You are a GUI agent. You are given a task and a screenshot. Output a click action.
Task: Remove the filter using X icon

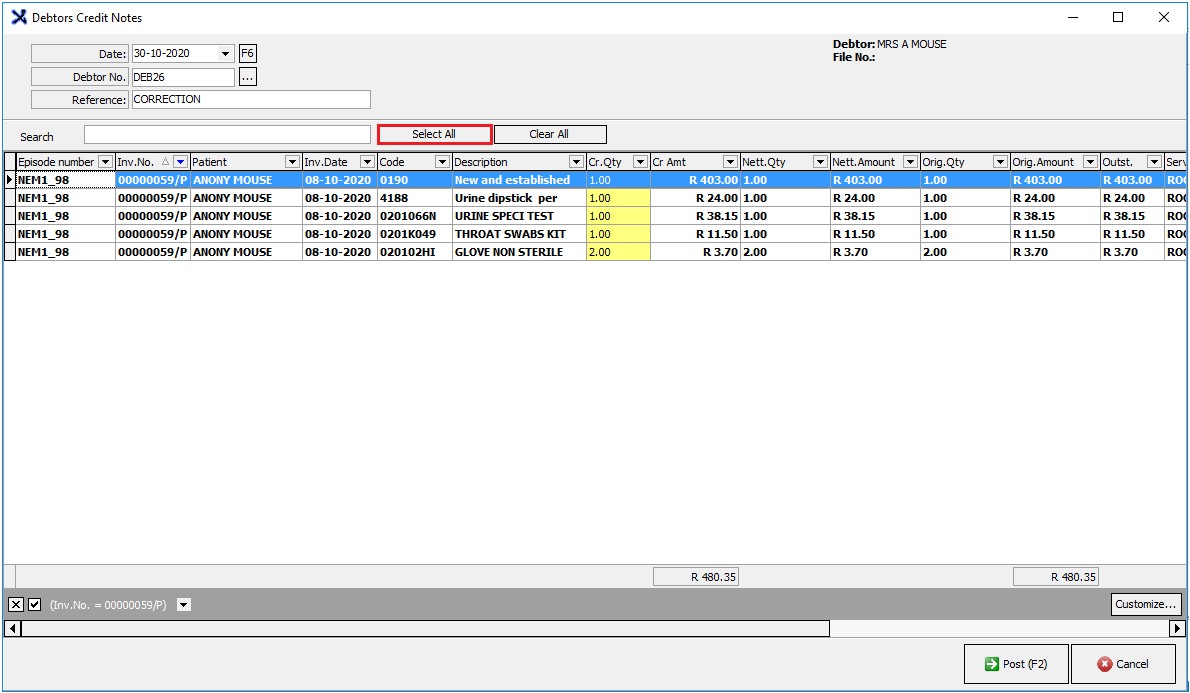click(x=16, y=605)
